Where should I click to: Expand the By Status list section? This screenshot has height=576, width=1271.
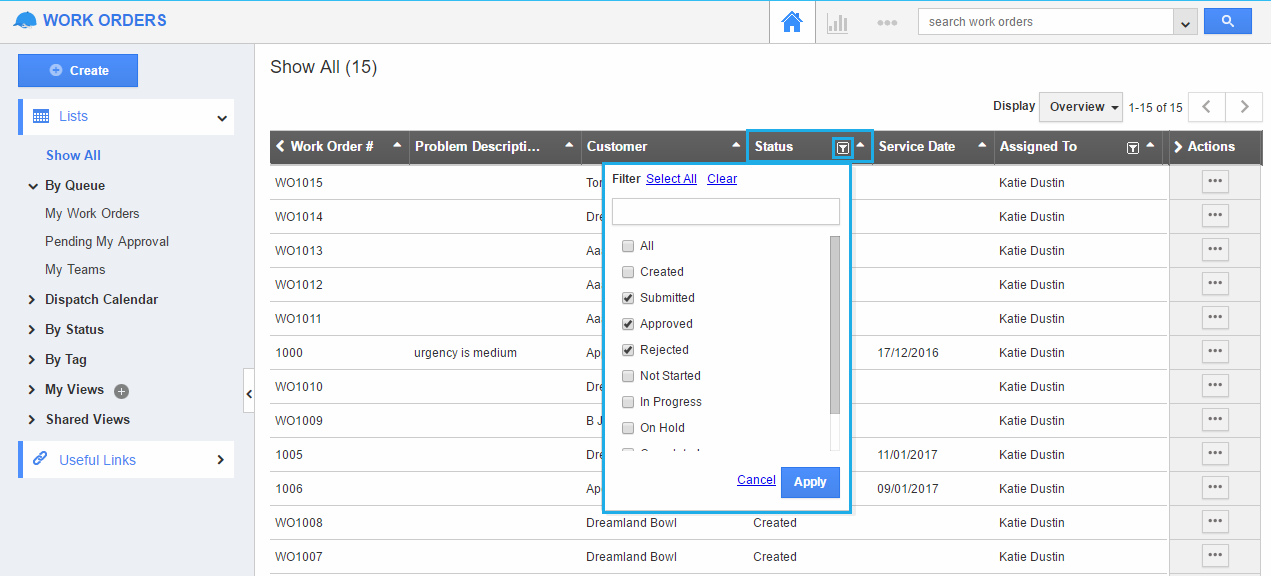coord(73,329)
